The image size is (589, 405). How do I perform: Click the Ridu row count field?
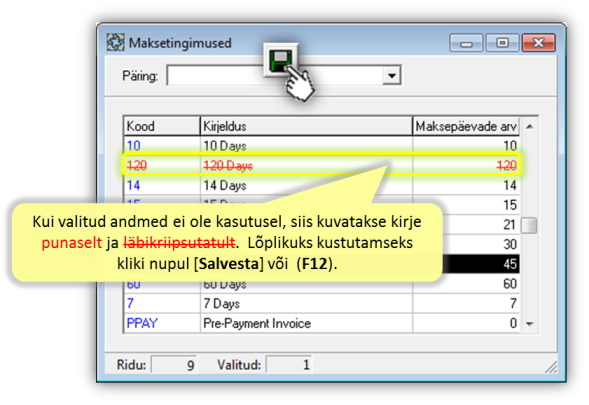[174, 365]
